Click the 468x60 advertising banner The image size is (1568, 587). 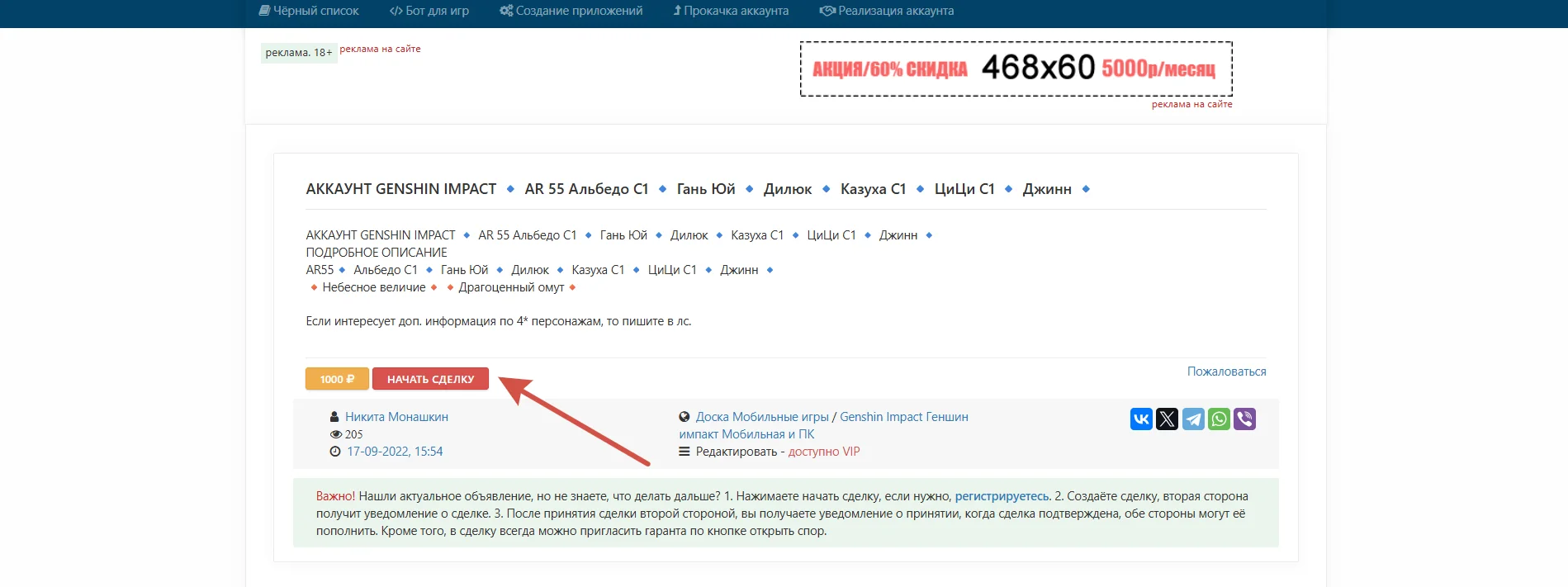pyautogui.click(x=1016, y=69)
